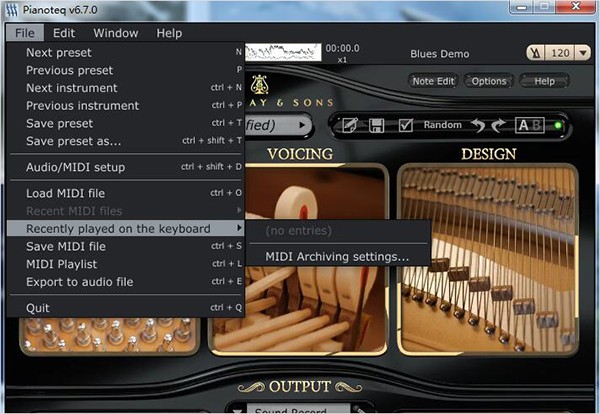The width and height of the screenshot is (600, 414).
Task: Open the Help menu in menu bar
Action: click(x=169, y=33)
